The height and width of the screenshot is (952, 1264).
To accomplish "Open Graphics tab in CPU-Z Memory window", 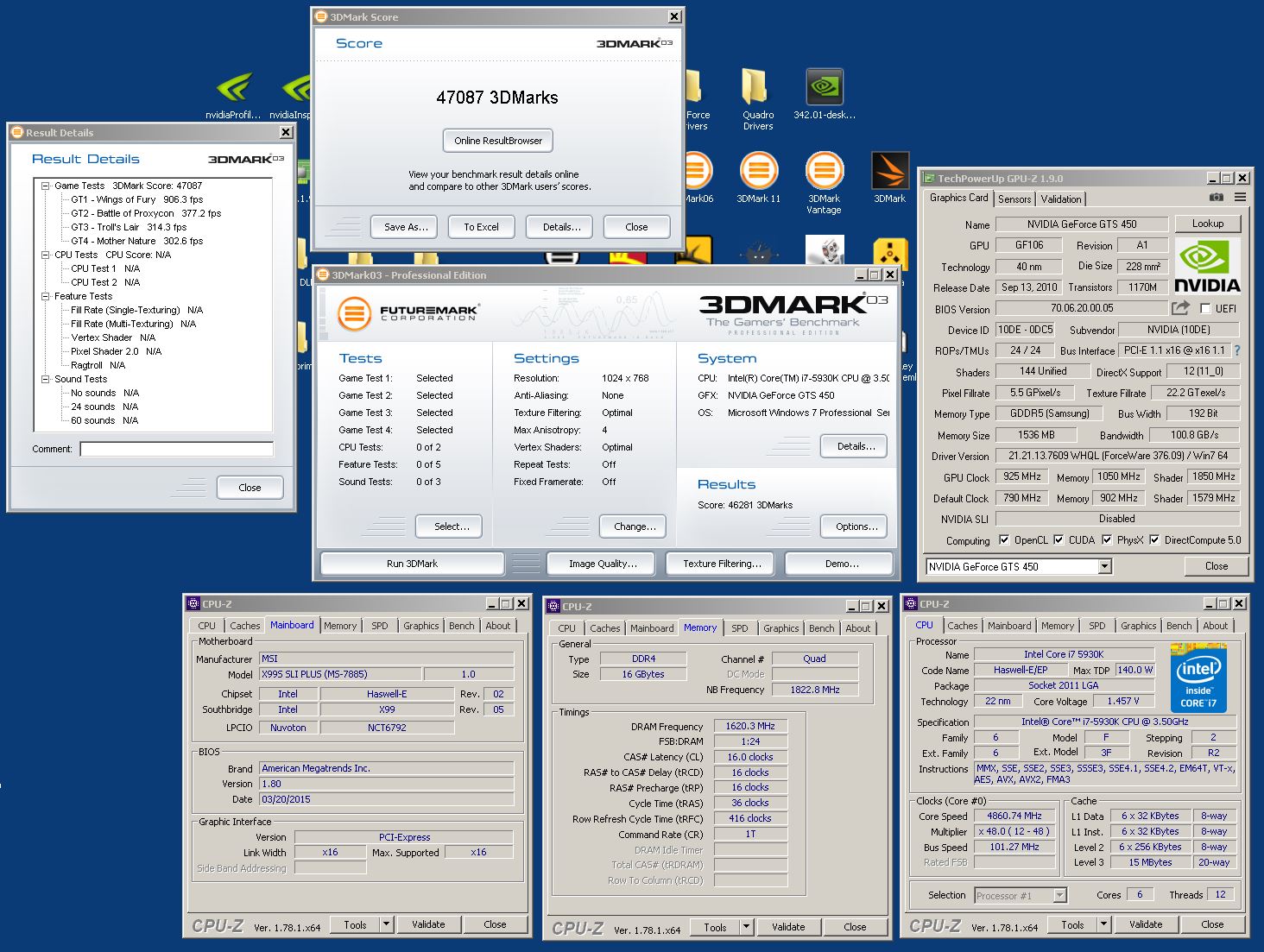I will (781, 628).
